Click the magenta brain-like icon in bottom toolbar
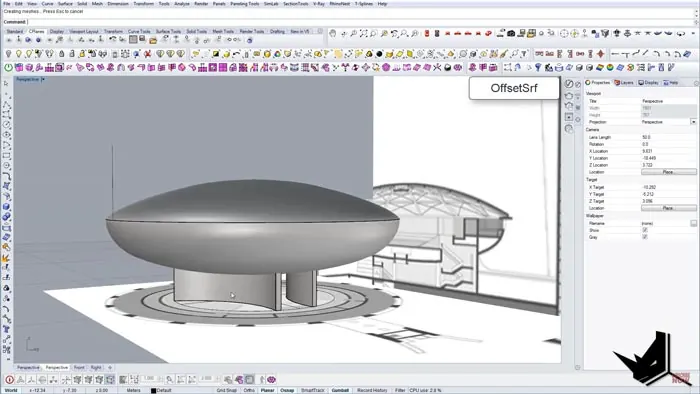This screenshot has width=700, height=394. pyautogui.click(x=271, y=380)
